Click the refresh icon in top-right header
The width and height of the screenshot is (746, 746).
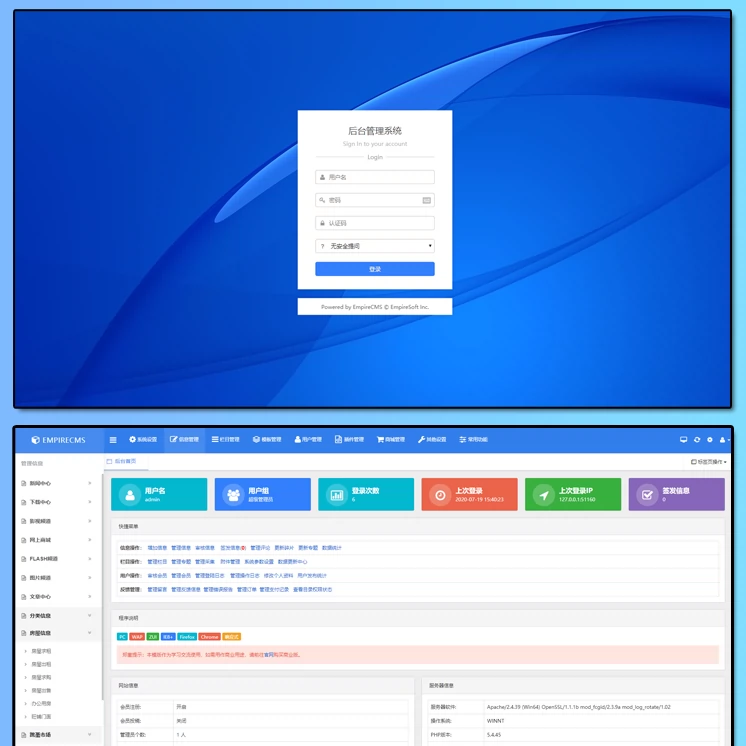697,439
